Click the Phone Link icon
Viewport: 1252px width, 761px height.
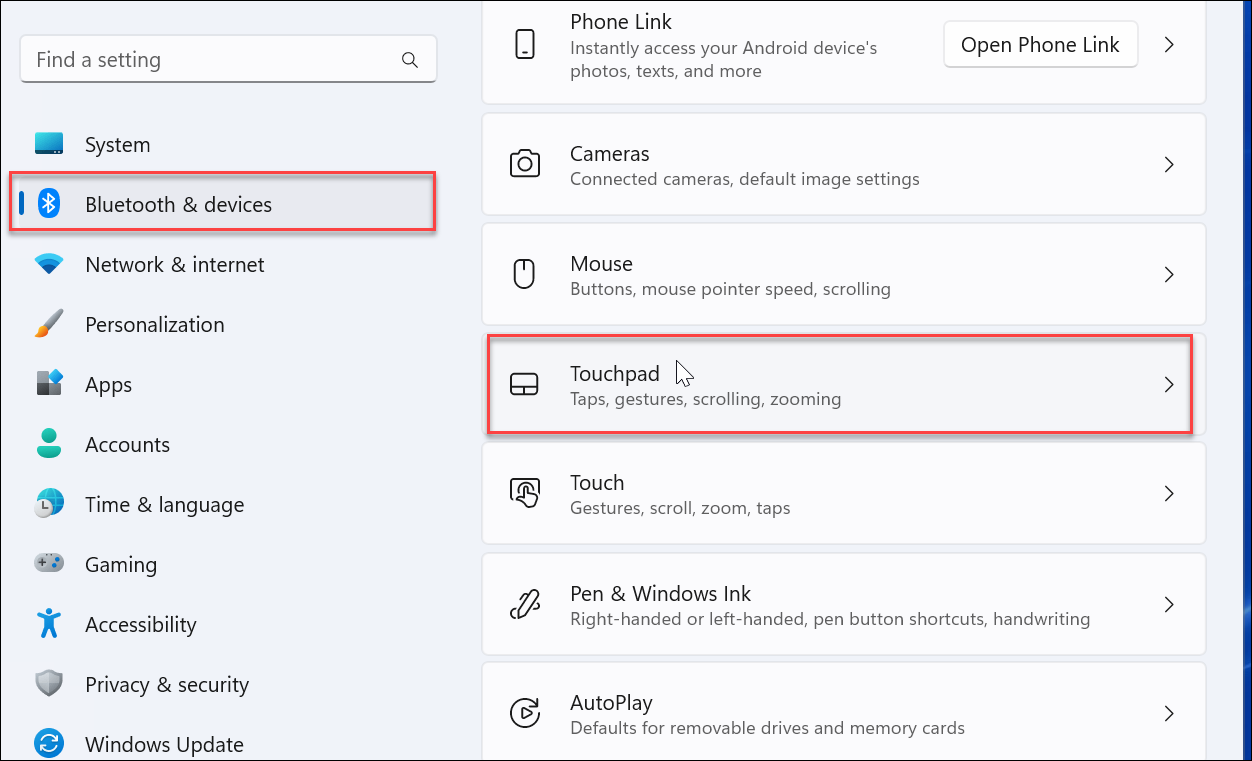(525, 44)
